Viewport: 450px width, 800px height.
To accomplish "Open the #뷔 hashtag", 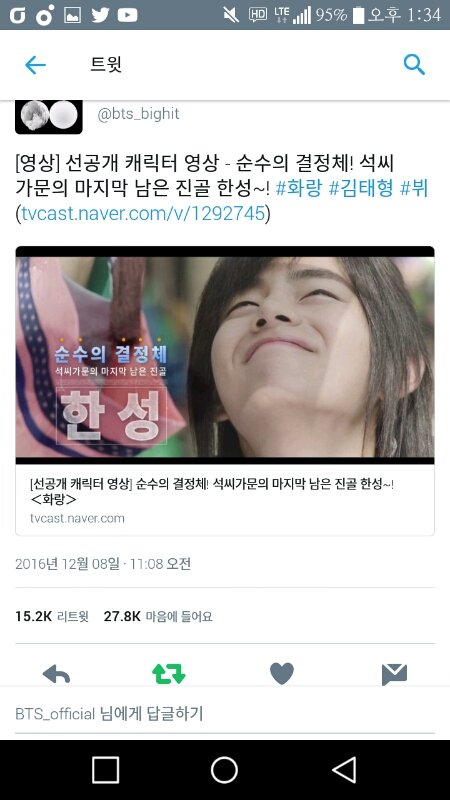I will click(x=414, y=189).
